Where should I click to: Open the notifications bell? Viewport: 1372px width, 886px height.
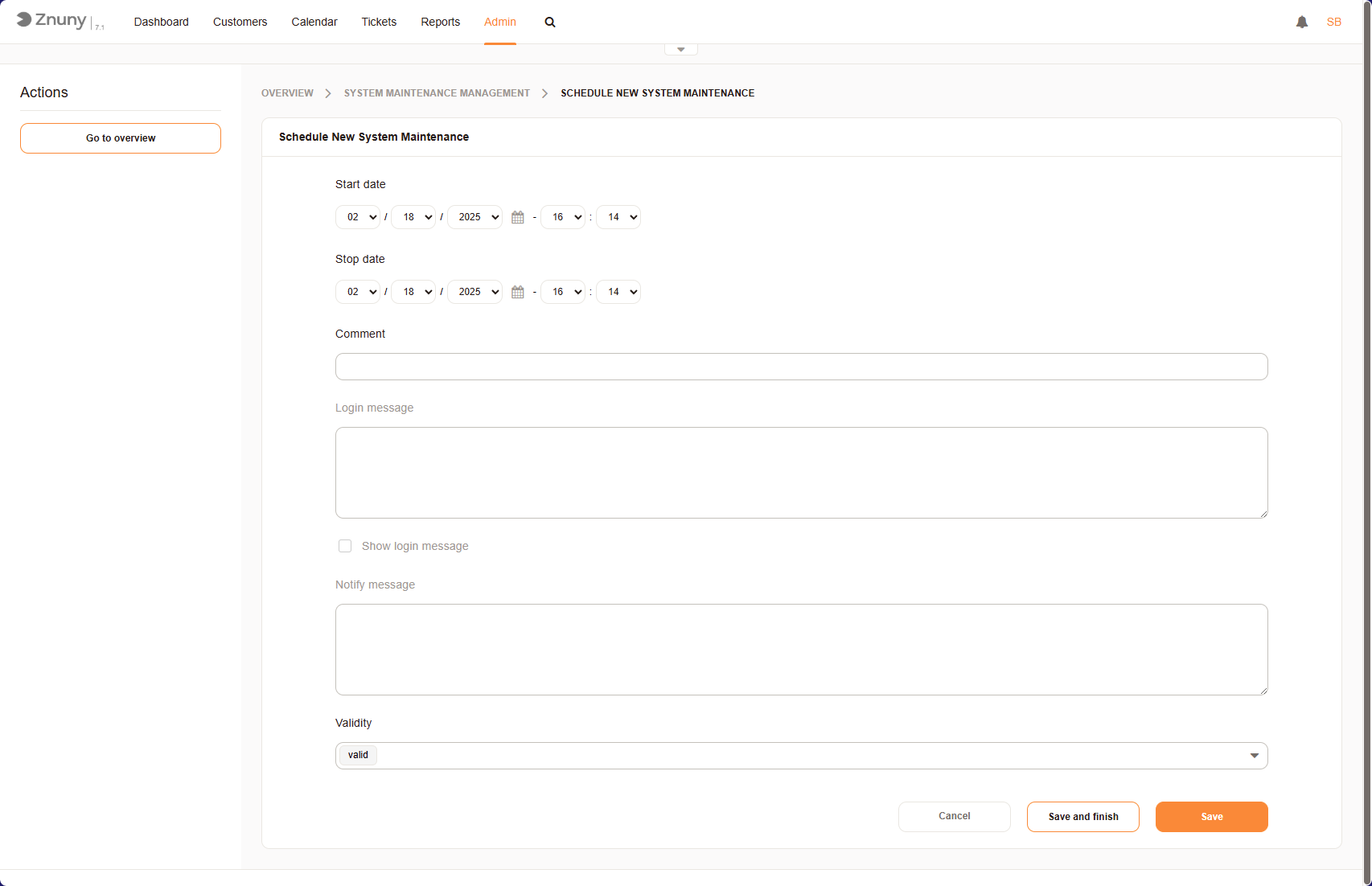(1302, 23)
